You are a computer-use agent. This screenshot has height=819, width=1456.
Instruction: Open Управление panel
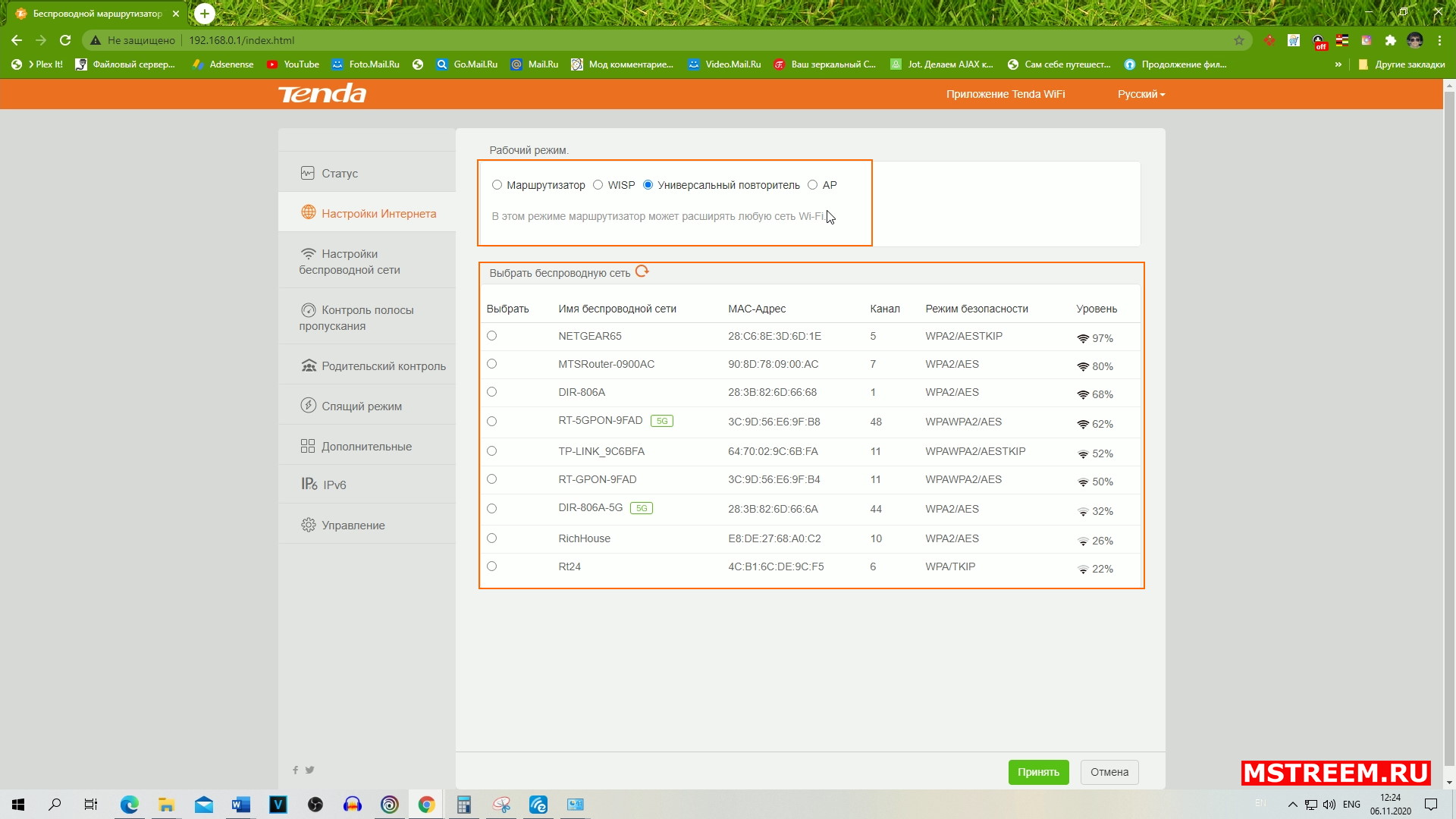pos(353,524)
